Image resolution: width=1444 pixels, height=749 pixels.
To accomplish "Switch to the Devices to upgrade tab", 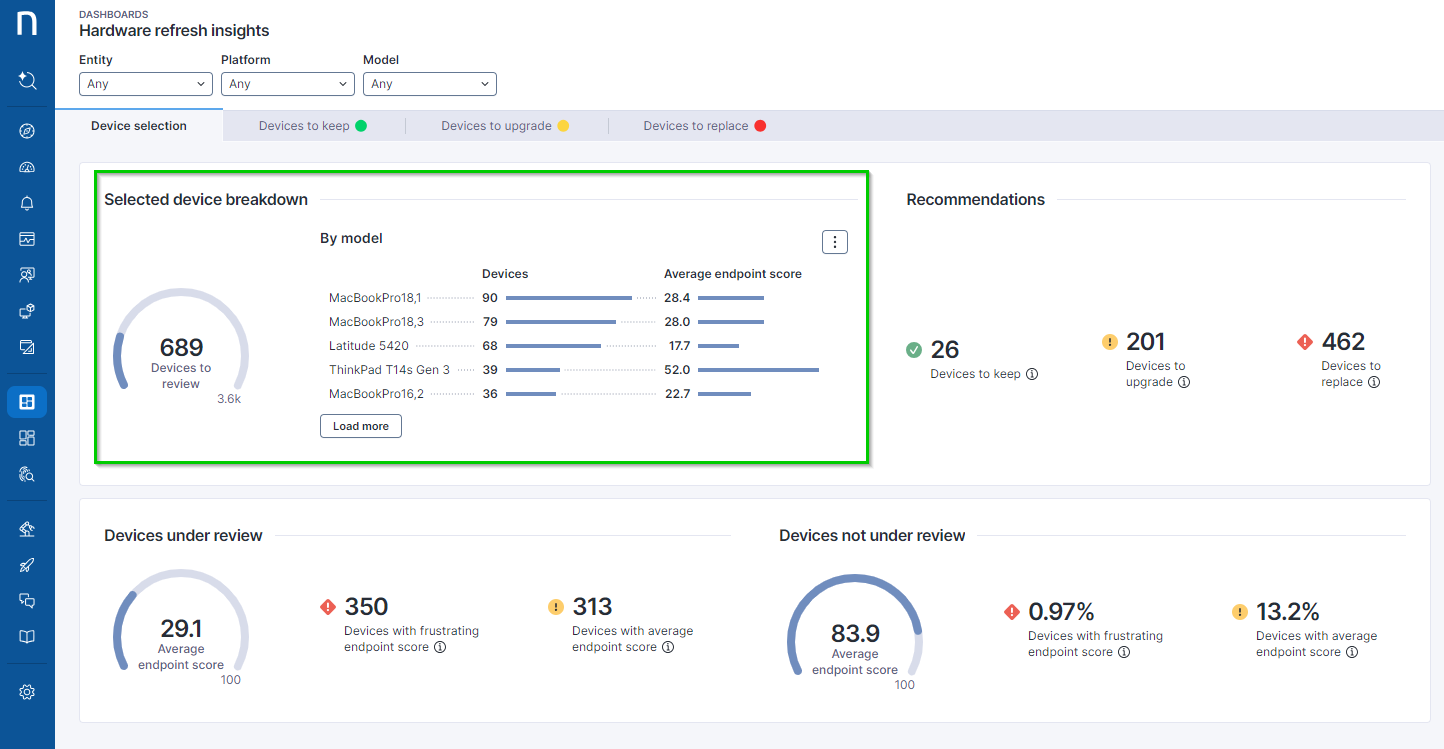I will coord(505,126).
